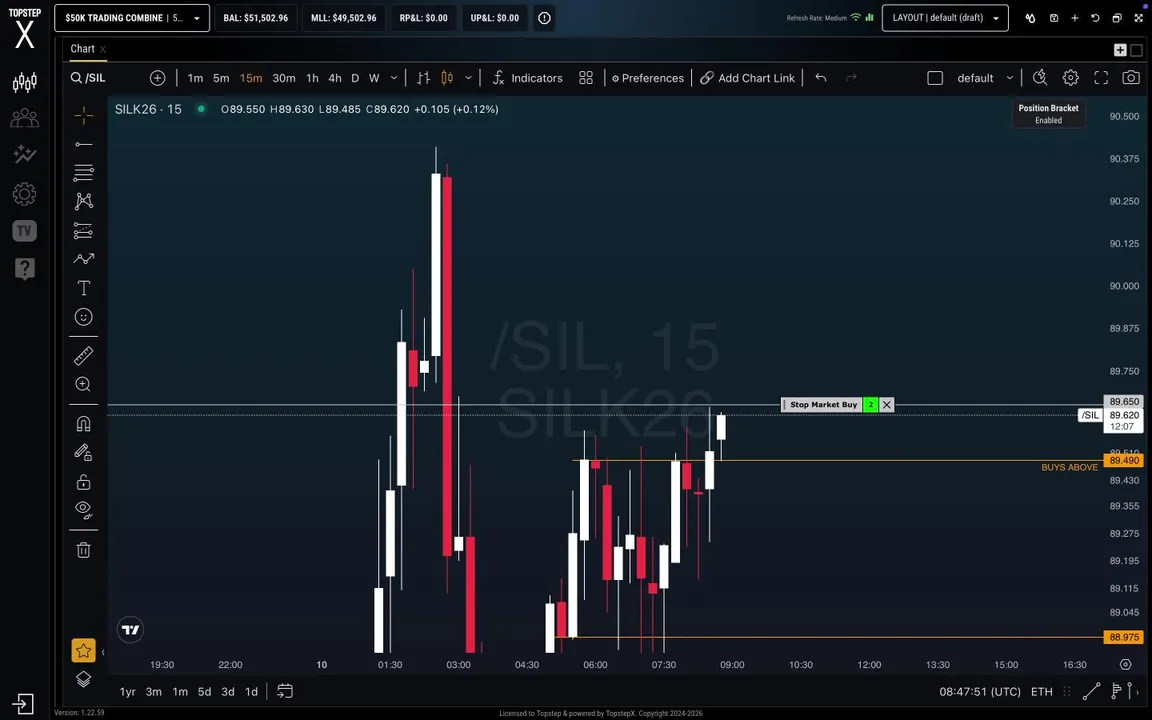This screenshot has width=1152, height=720.
Task: Open the go to date calendar icon
Action: point(285,691)
